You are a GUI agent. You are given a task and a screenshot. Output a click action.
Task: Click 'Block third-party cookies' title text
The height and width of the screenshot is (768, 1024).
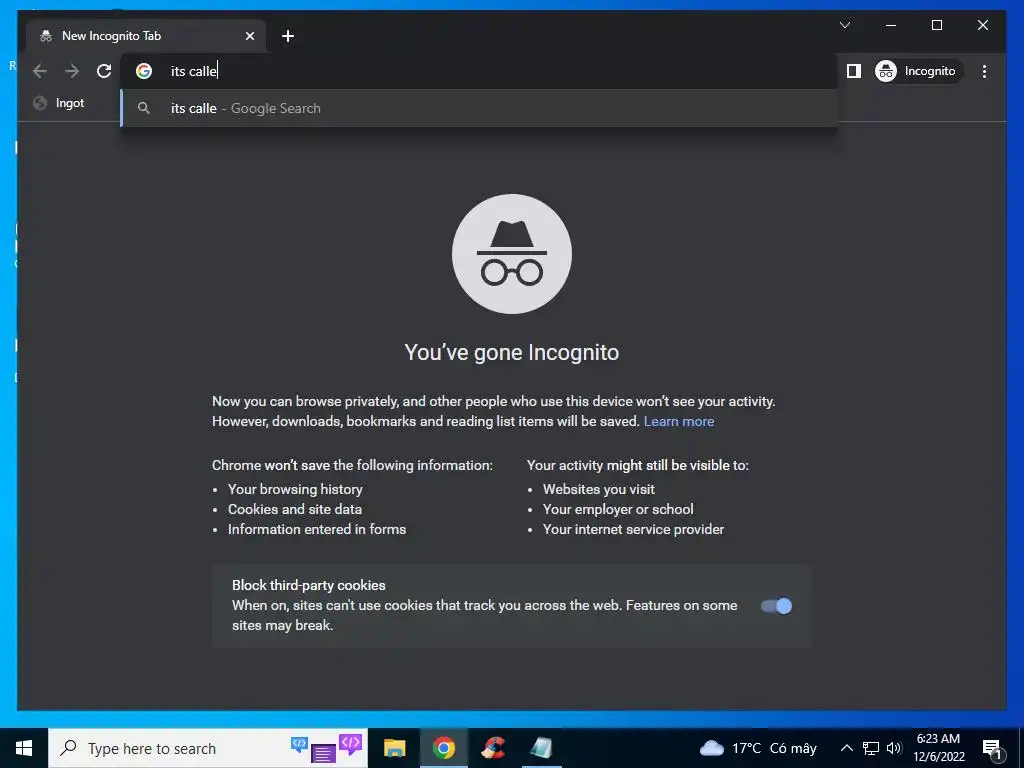(x=308, y=585)
